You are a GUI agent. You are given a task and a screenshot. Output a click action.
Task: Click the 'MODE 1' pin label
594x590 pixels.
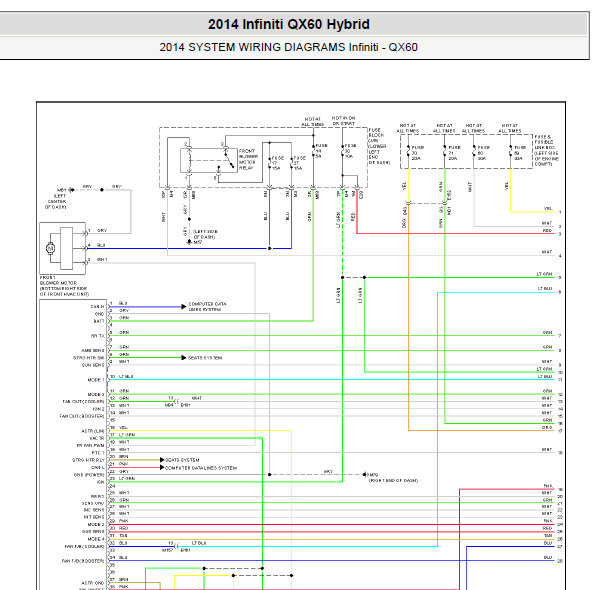click(95, 380)
